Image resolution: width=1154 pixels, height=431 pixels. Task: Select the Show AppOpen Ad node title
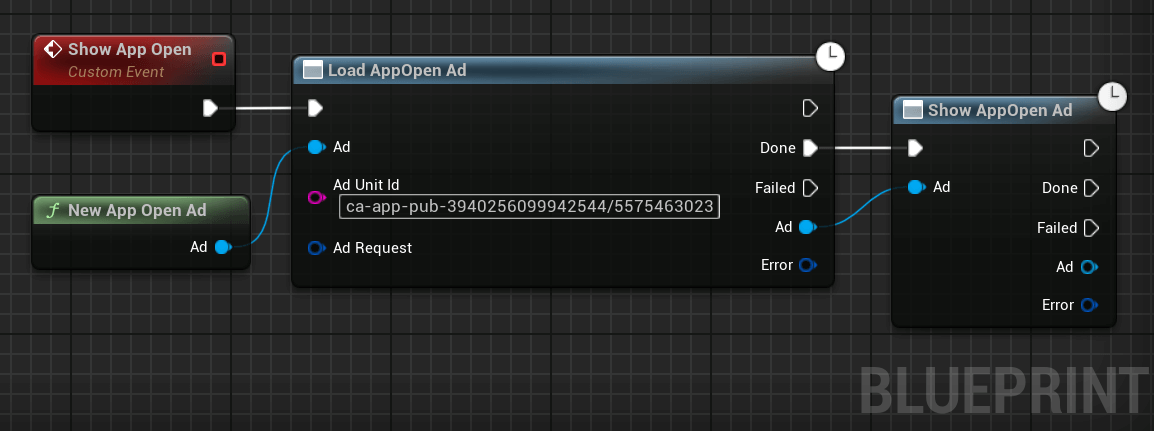pos(999,110)
